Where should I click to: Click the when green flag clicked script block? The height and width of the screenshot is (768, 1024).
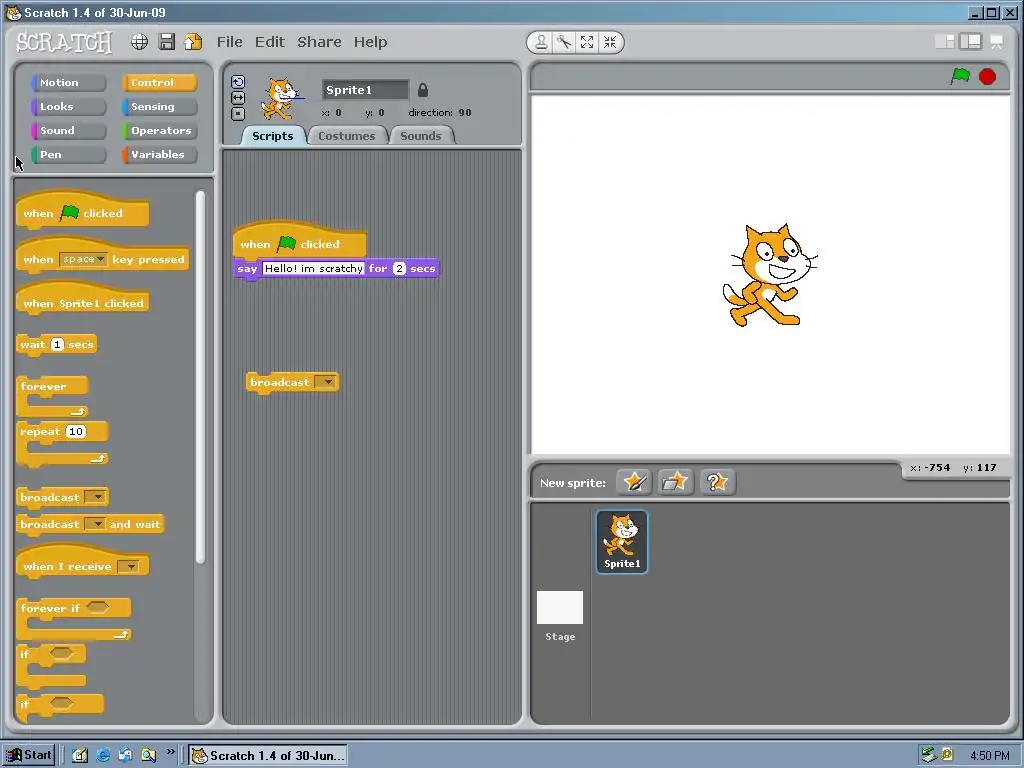299,242
